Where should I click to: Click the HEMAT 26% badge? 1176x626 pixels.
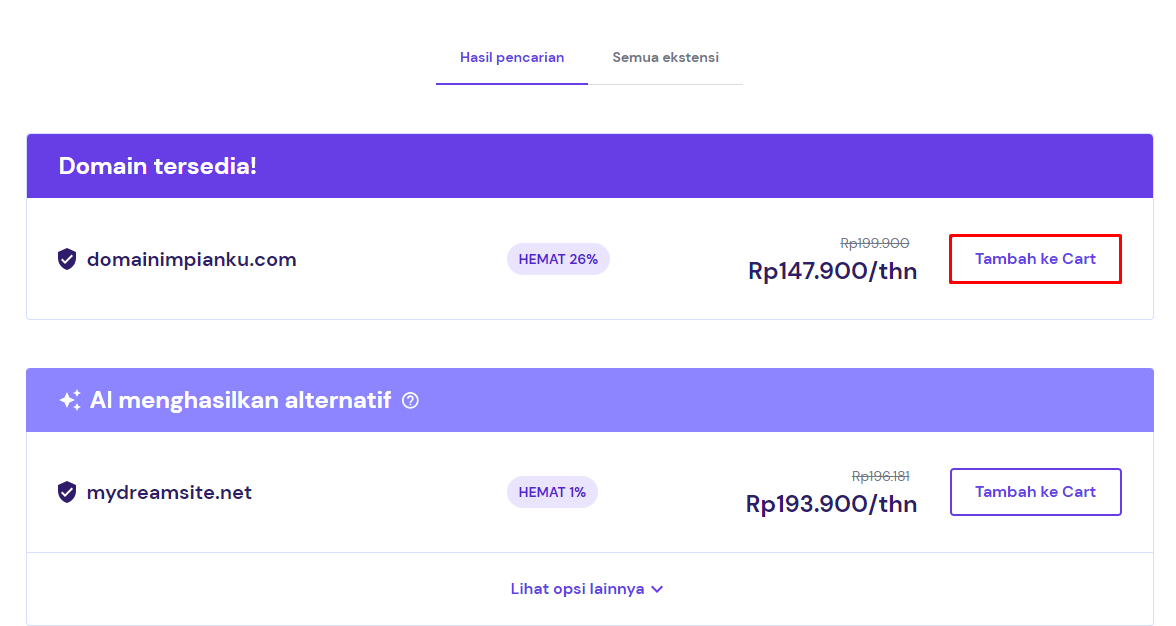558,260
